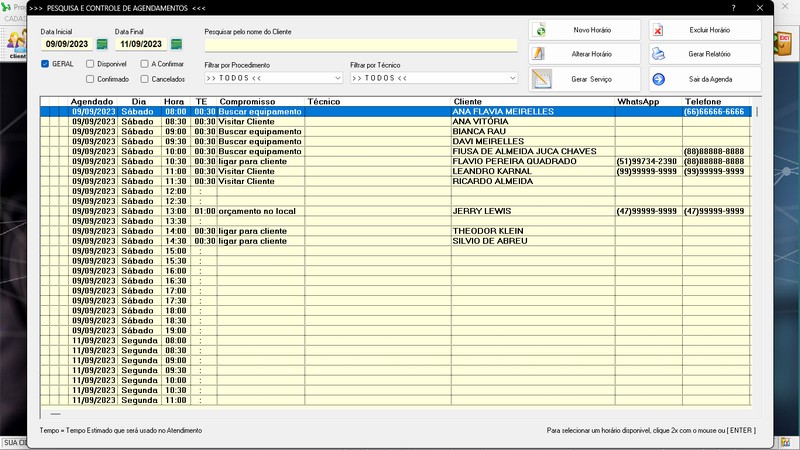Viewport: 800px width, 450px height.
Task: Select Segunda 08:00 time slot
Action: point(395,340)
